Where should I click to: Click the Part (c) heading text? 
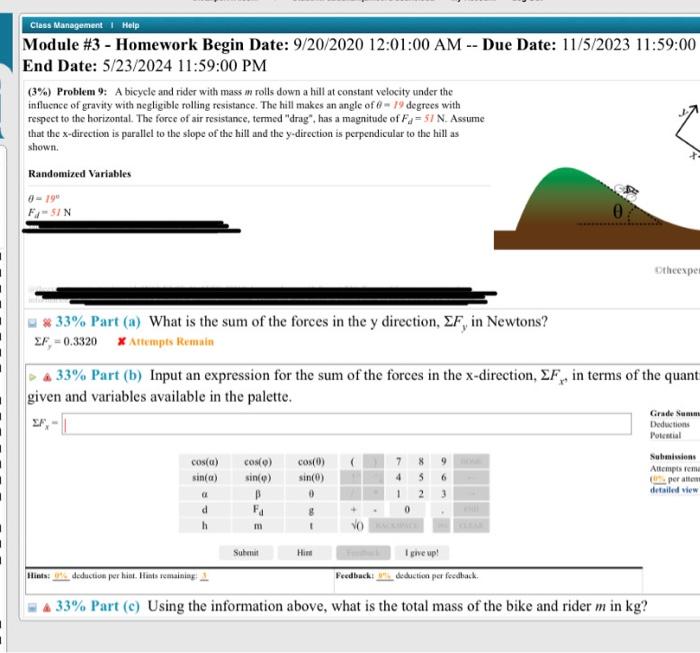click(98, 606)
